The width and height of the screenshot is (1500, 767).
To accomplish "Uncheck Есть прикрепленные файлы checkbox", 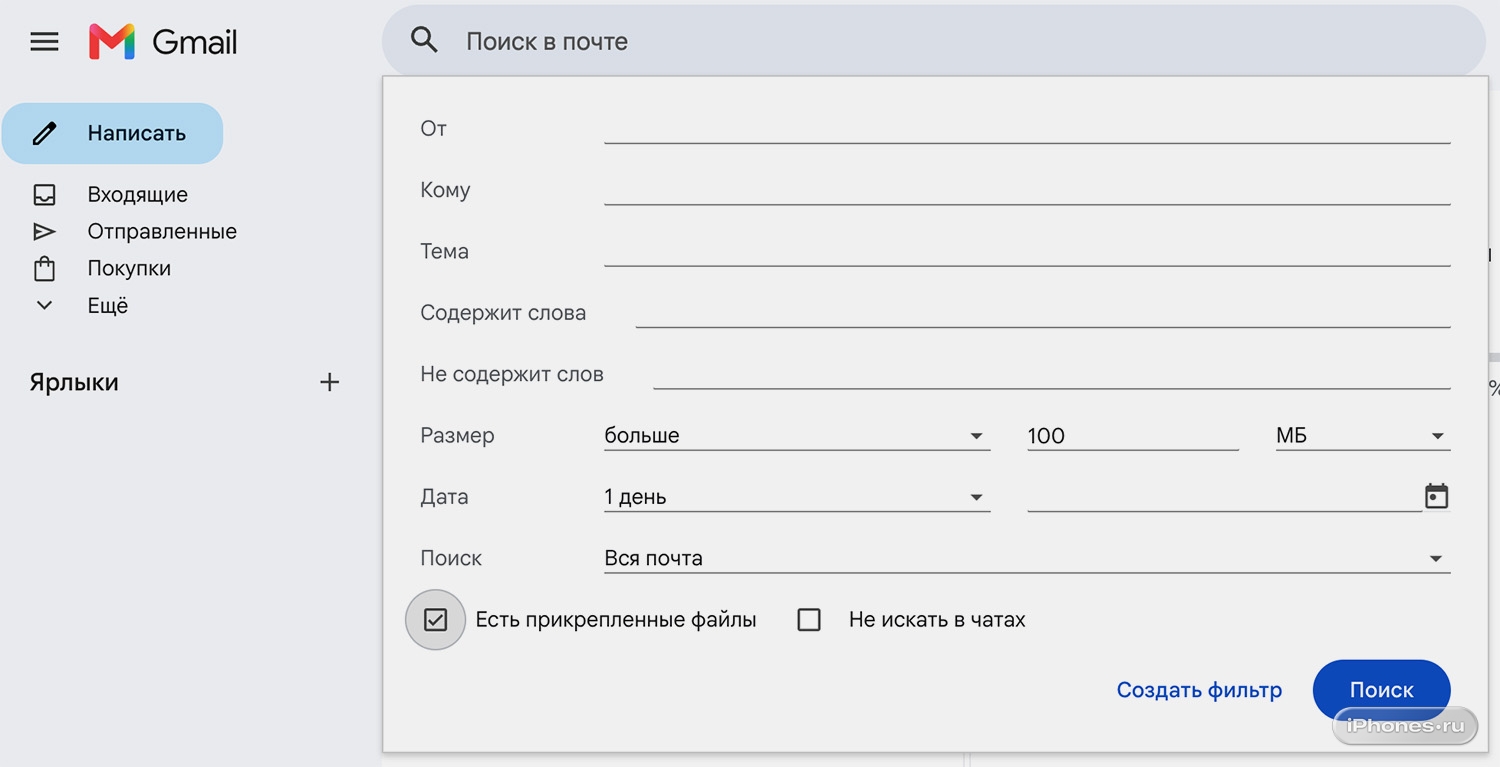I will pyautogui.click(x=435, y=620).
